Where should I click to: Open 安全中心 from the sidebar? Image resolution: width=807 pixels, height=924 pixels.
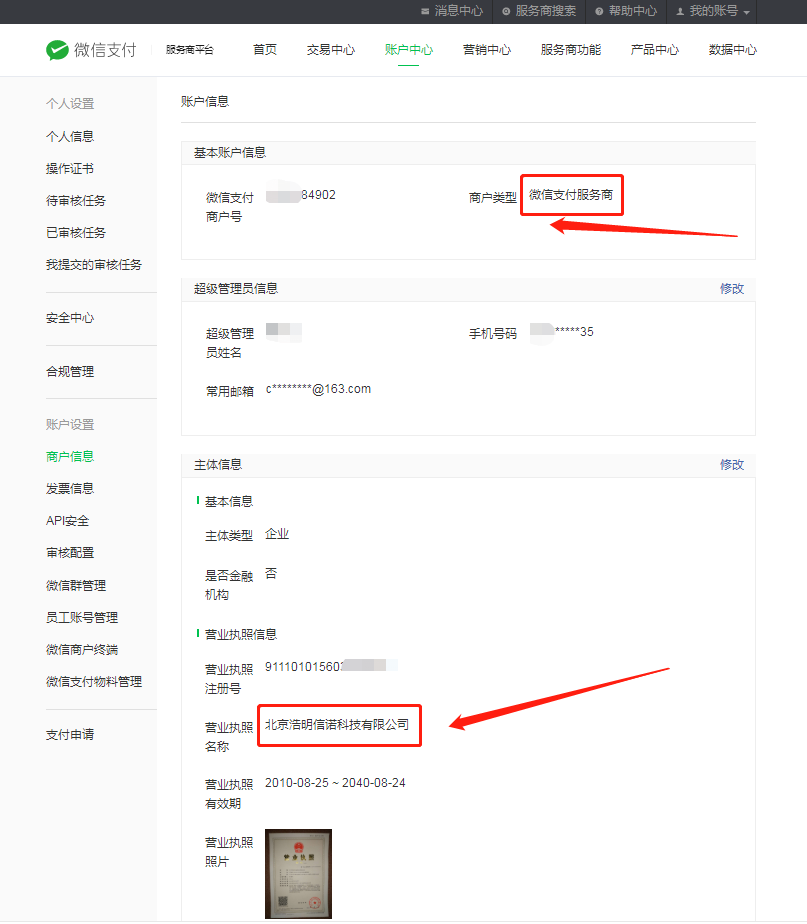point(70,318)
